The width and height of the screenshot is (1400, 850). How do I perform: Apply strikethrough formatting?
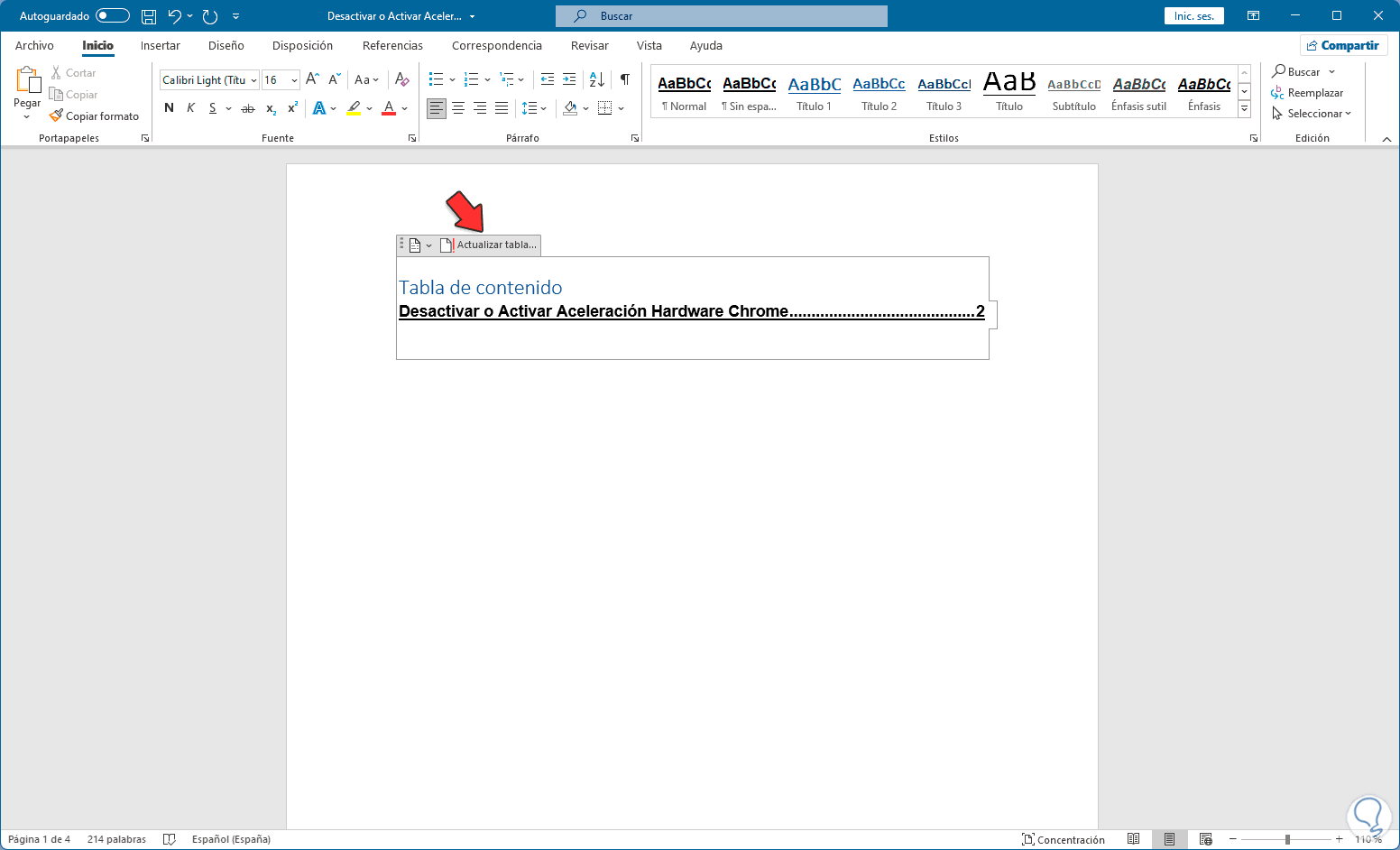point(248,108)
